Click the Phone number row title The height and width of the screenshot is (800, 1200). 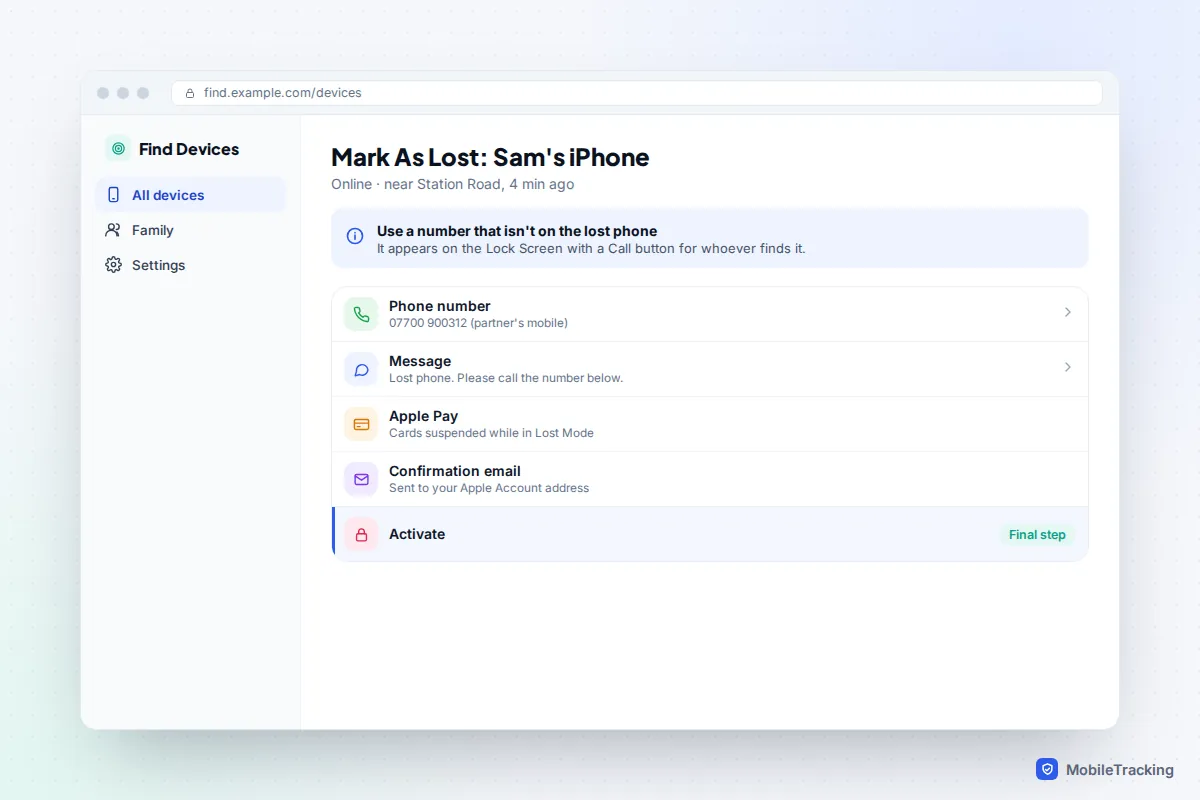440,306
